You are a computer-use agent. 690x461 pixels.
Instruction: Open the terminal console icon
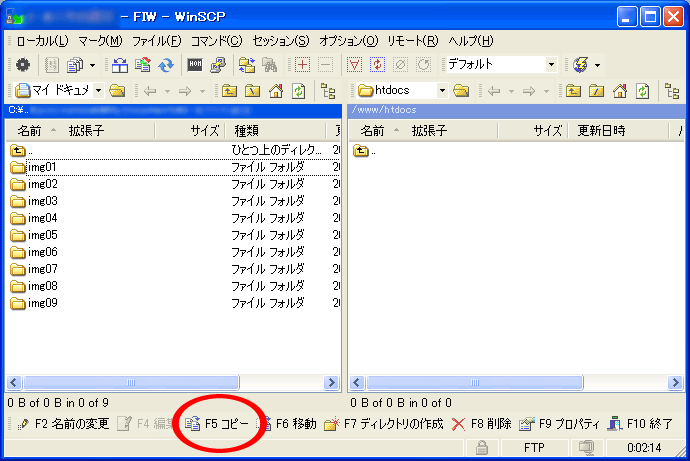coord(195,65)
